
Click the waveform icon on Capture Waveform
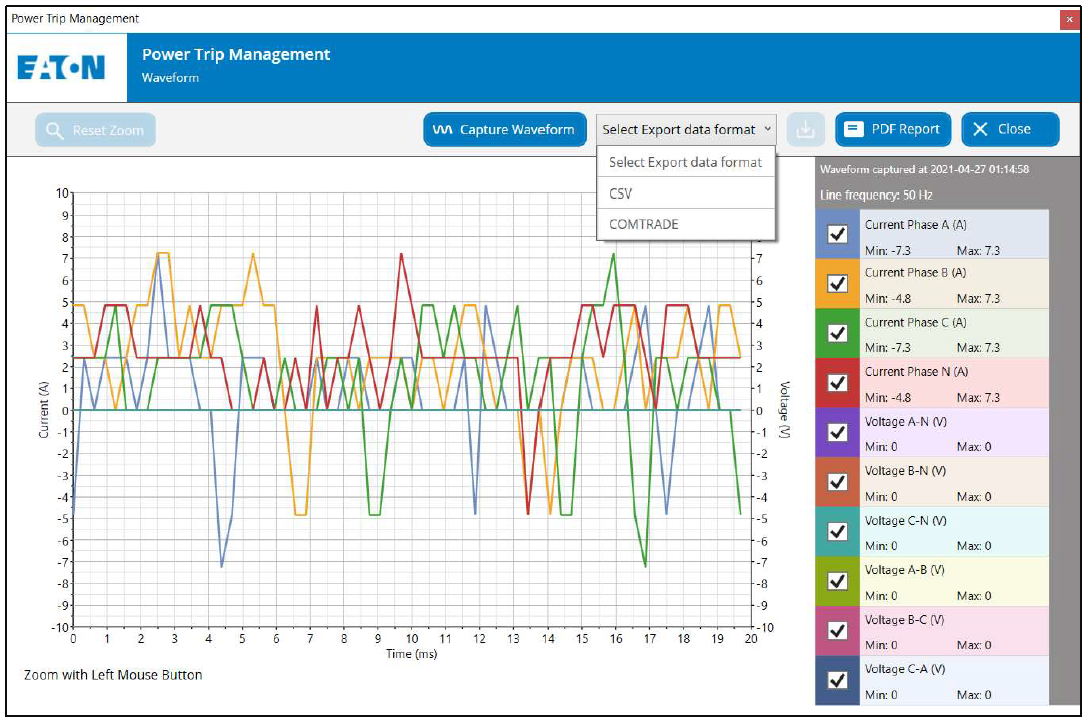click(443, 129)
